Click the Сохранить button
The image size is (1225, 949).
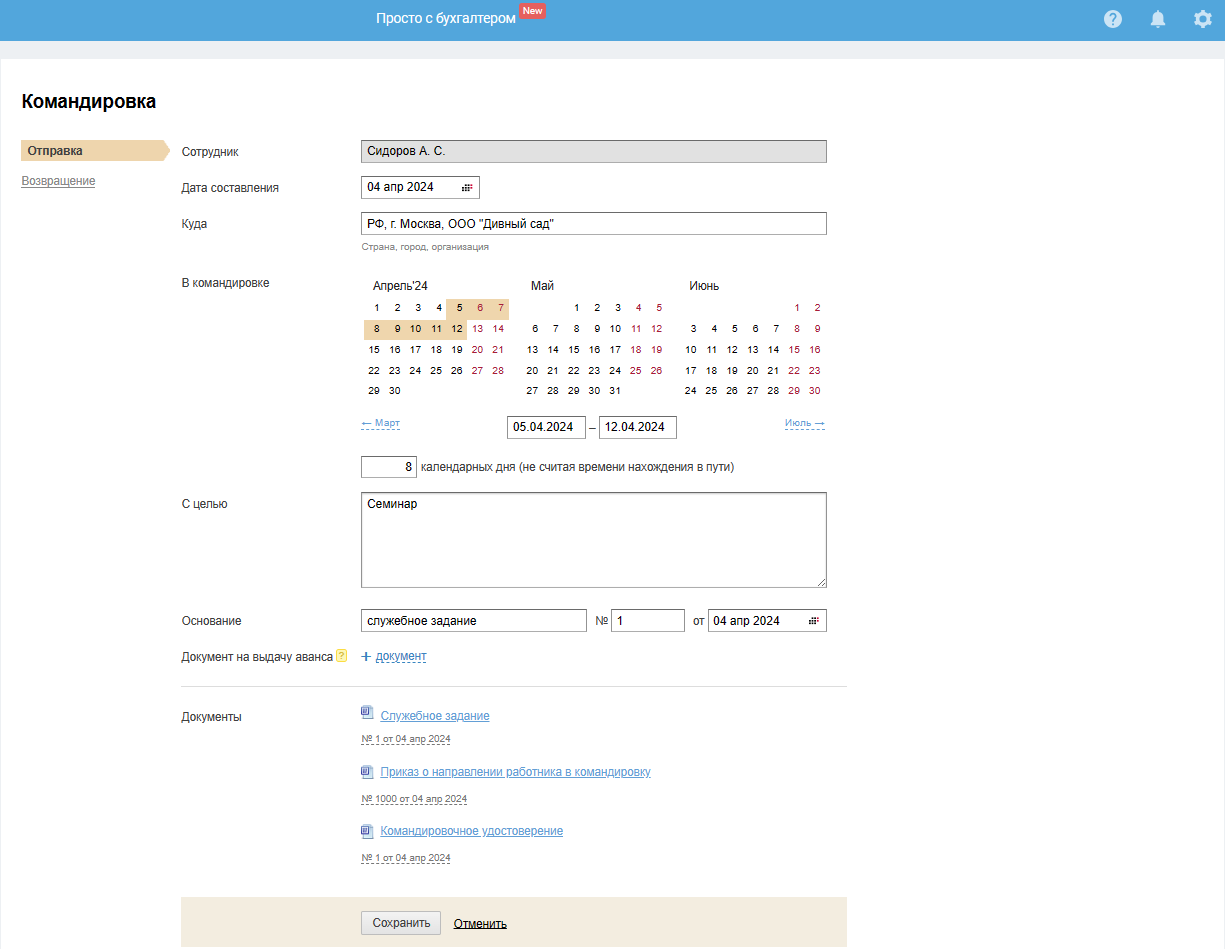pos(401,923)
